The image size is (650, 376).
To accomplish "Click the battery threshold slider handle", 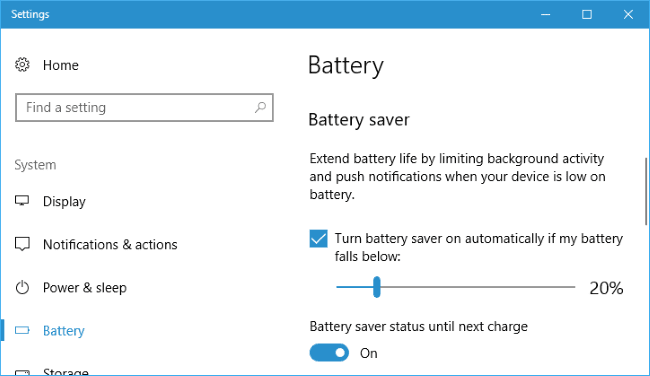I will [x=376, y=287].
